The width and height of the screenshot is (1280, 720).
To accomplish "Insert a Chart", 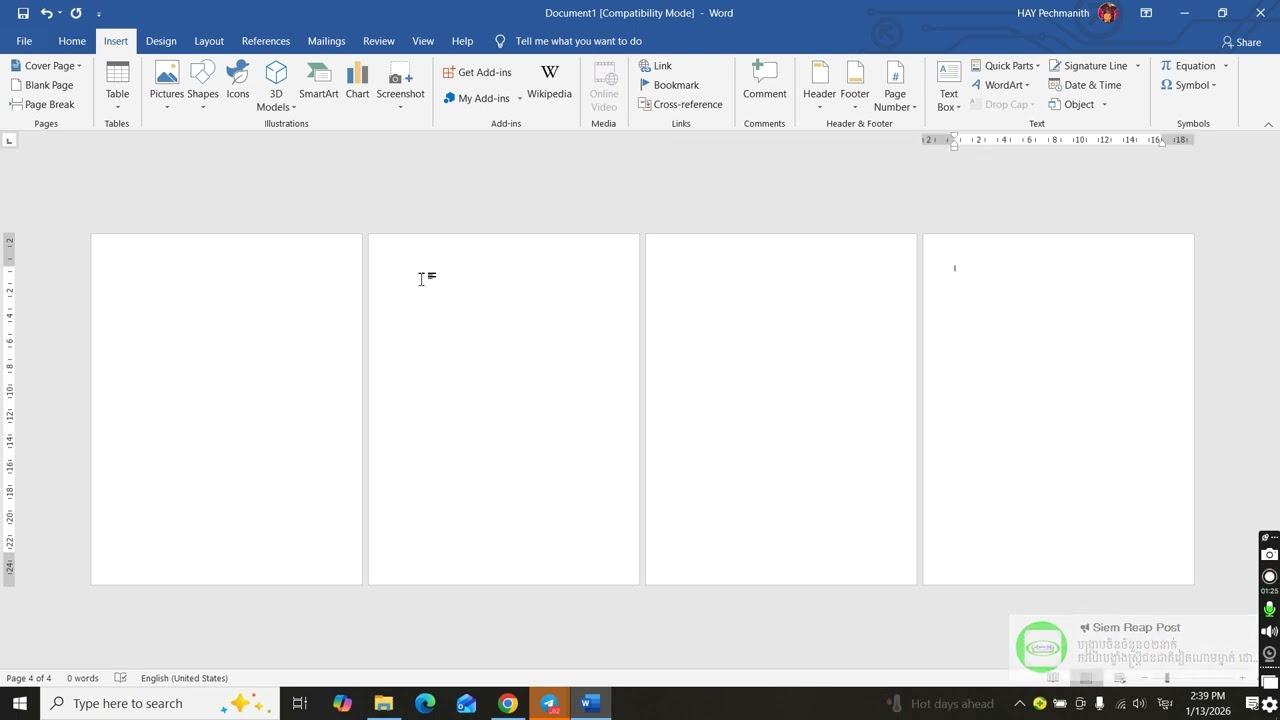I will 357,81.
